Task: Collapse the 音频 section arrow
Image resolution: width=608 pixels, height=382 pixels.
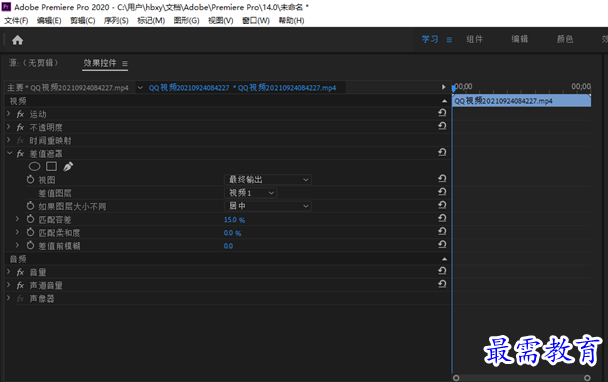Action: coord(444,259)
